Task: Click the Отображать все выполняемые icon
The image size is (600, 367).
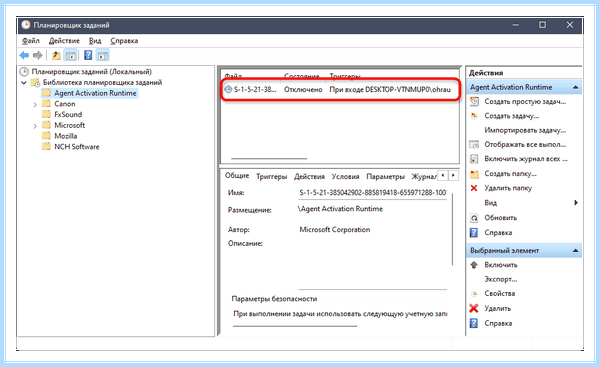Action: (474, 145)
